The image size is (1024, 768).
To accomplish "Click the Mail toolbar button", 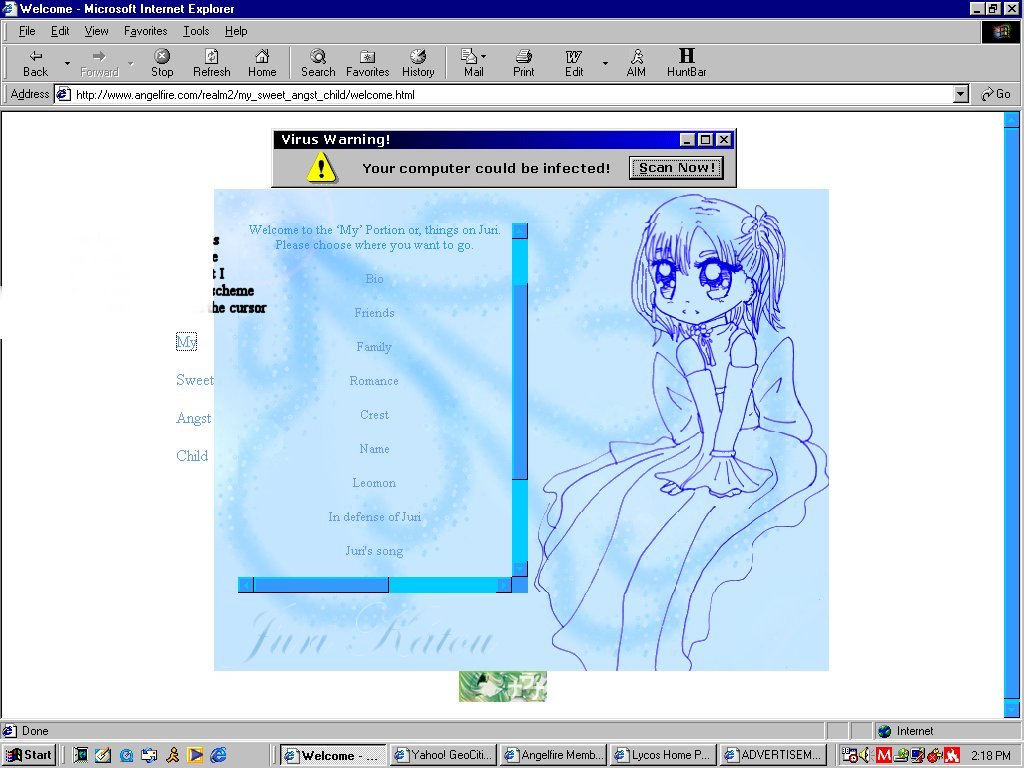I will (473, 63).
